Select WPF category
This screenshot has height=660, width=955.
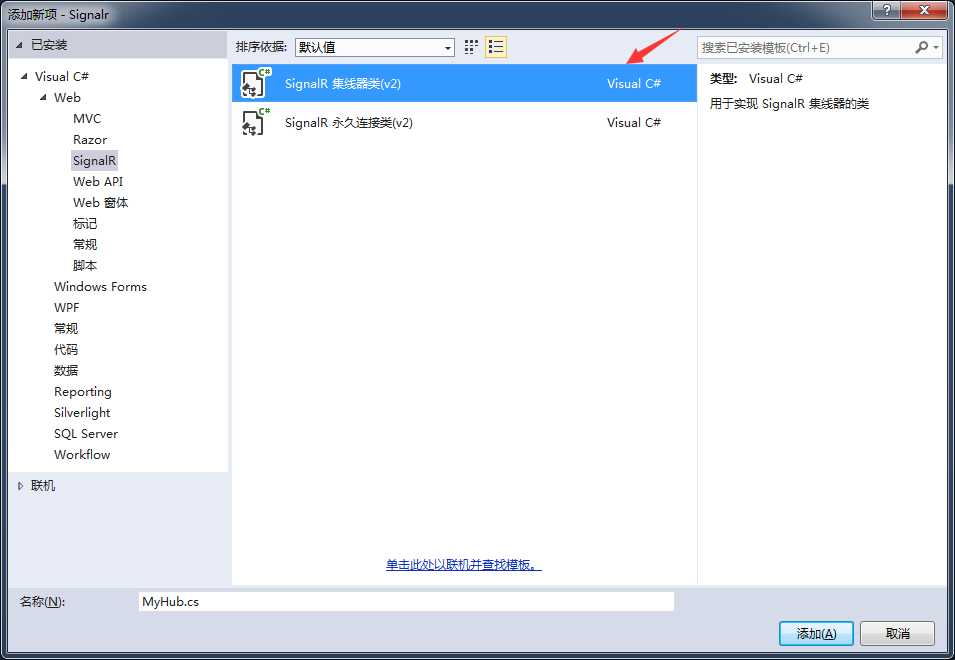(66, 307)
